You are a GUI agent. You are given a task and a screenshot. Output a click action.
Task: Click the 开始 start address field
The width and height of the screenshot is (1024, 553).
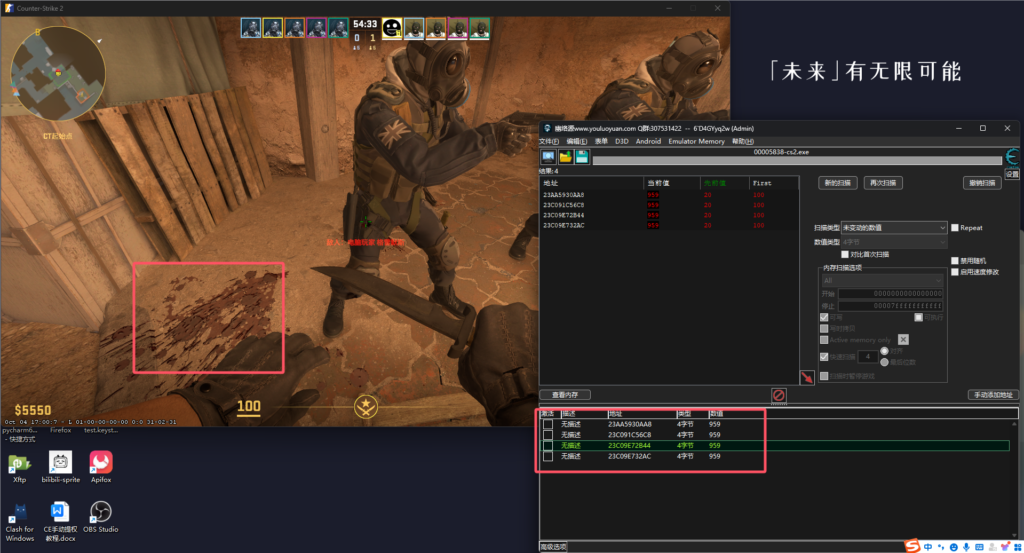tap(891, 294)
